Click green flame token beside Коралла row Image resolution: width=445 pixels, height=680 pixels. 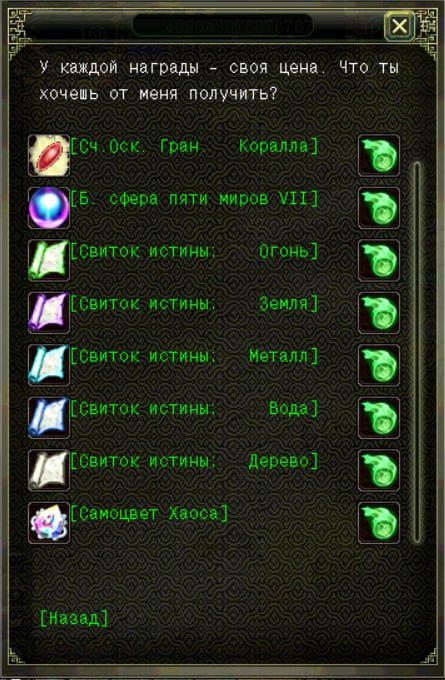click(x=379, y=155)
